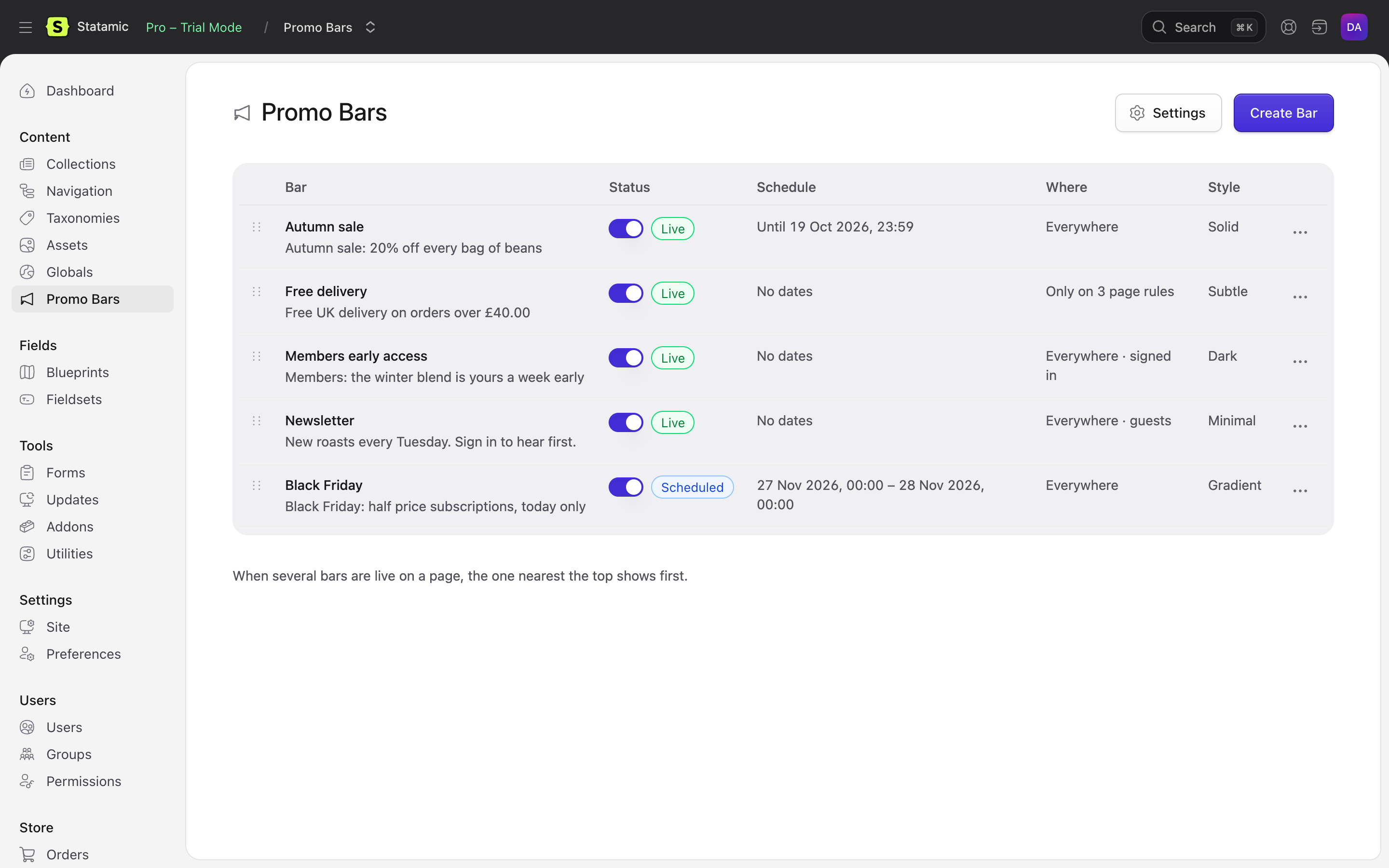Image resolution: width=1389 pixels, height=868 pixels.
Task: Click the Create Bar button
Action: tap(1283, 113)
